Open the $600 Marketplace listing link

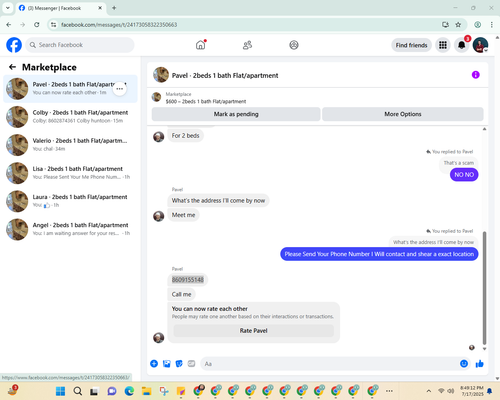[206, 101]
